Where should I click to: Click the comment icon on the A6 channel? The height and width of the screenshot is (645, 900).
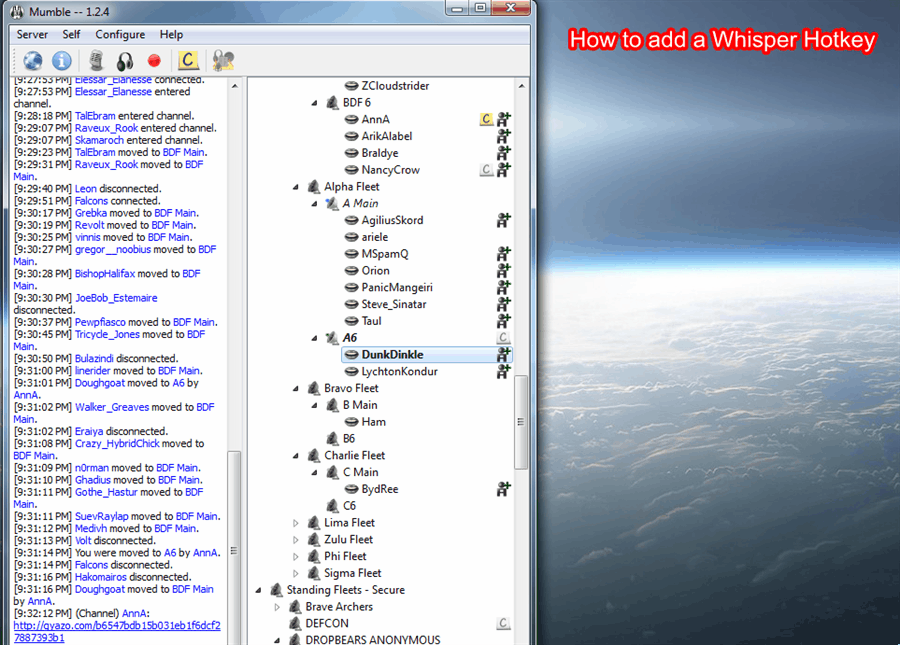point(503,337)
